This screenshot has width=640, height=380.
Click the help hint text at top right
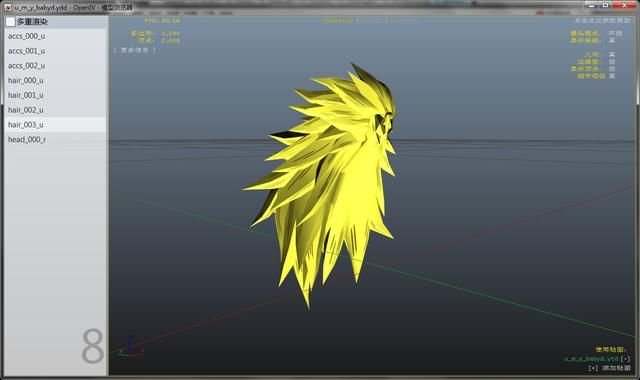pos(602,20)
